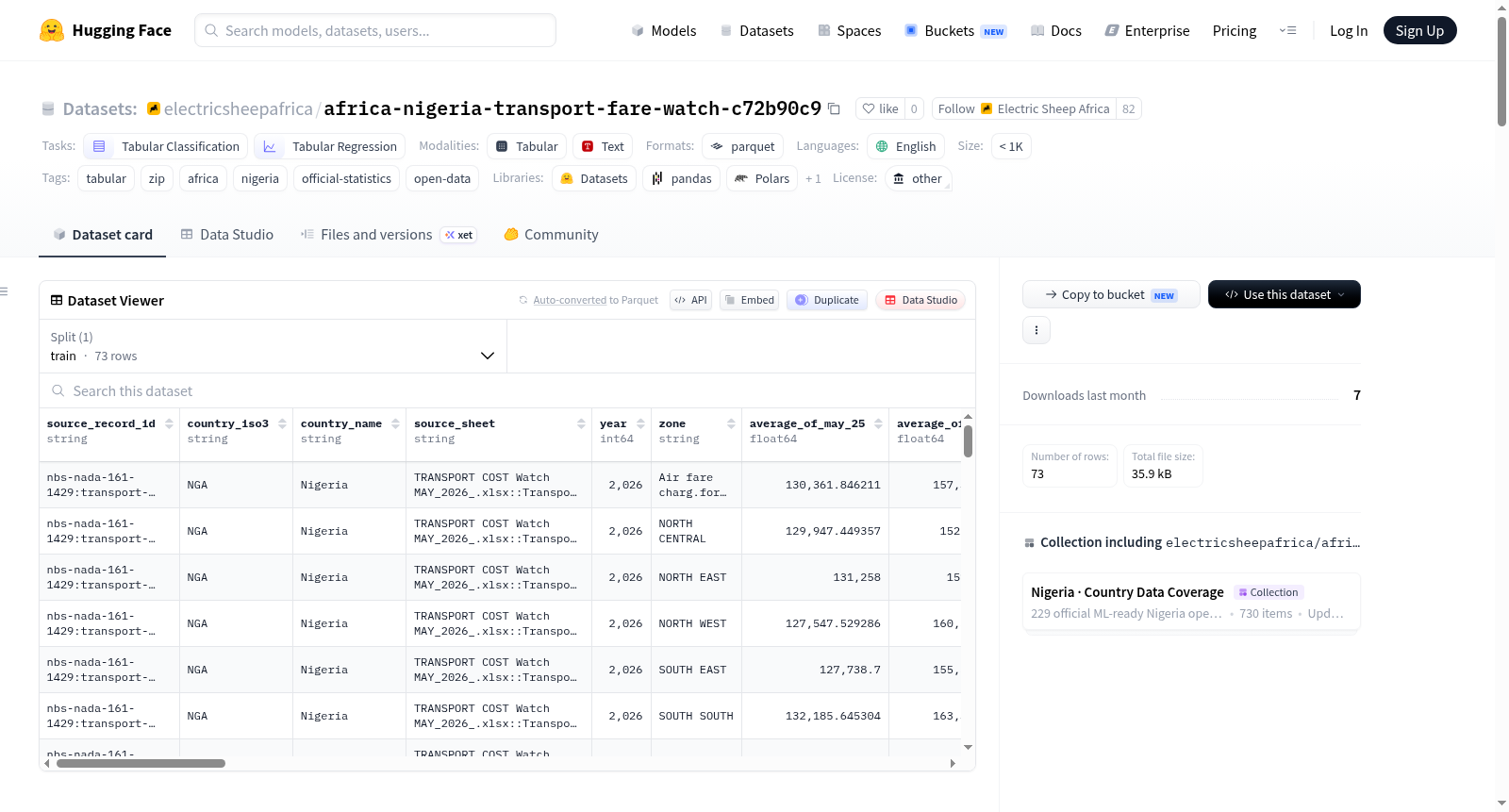1509x812 pixels.
Task: Switch to the Dataset card tab
Action: pyautogui.click(x=102, y=235)
